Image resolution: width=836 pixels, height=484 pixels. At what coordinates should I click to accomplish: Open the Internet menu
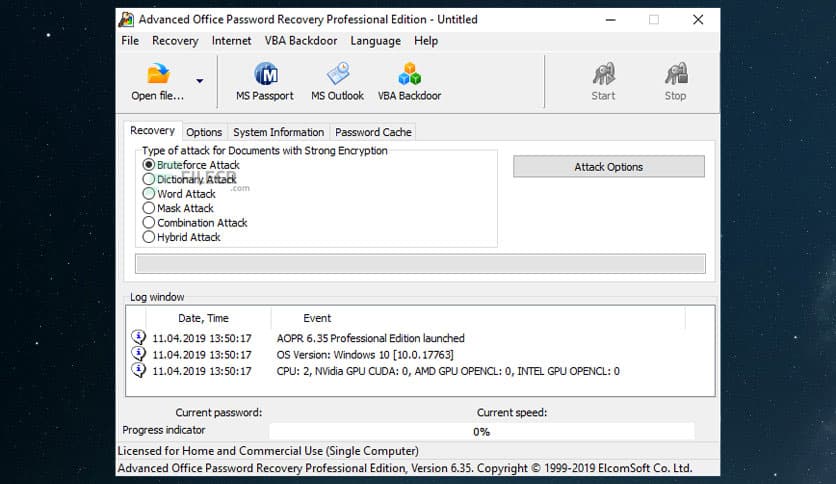click(231, 41)
